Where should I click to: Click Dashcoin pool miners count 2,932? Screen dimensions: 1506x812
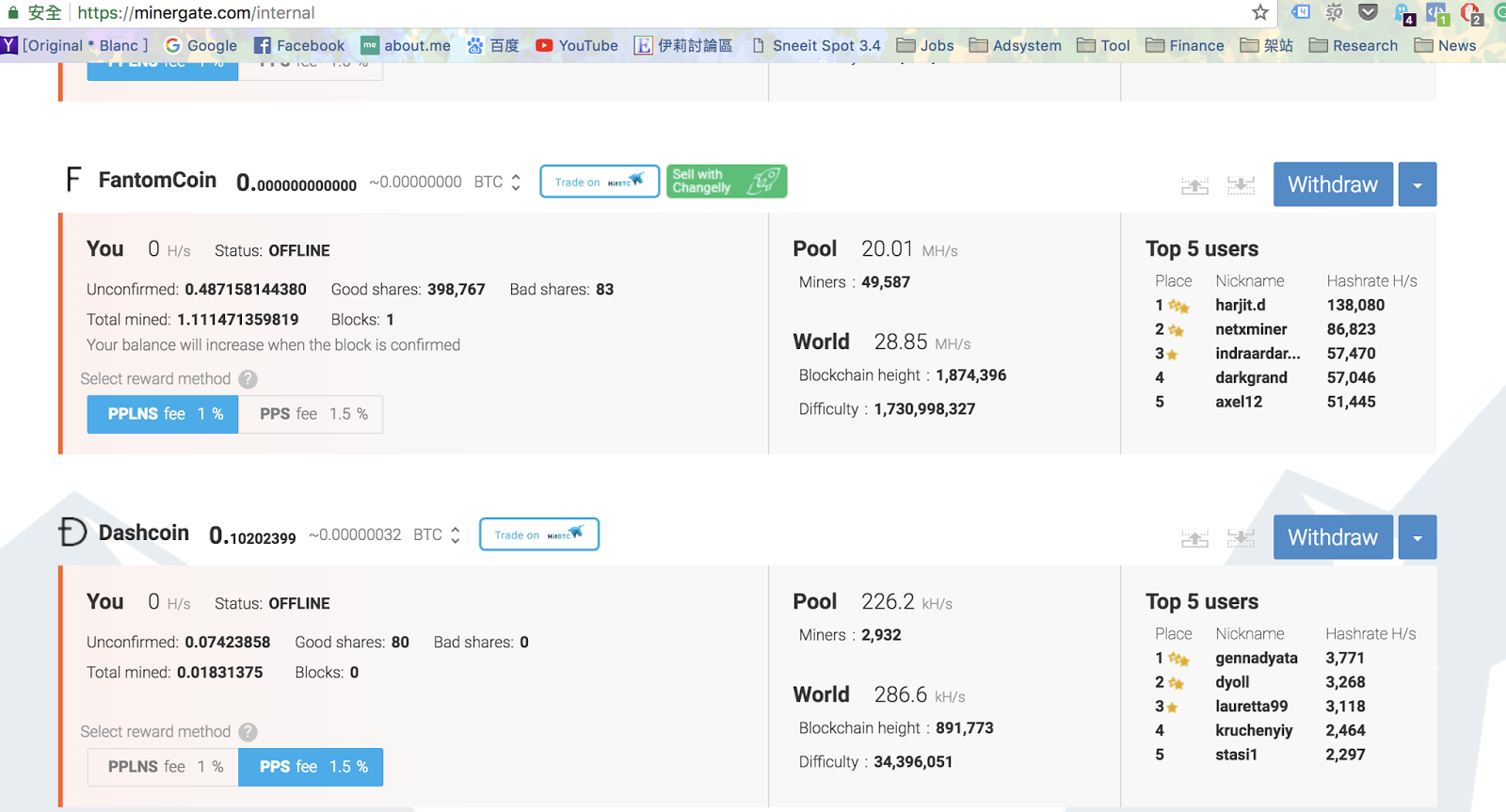pos(881,635)
